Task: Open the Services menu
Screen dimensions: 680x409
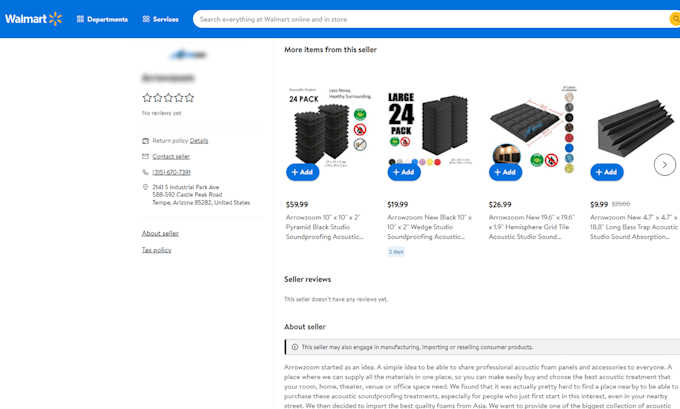Action: (x=160, y=19)
